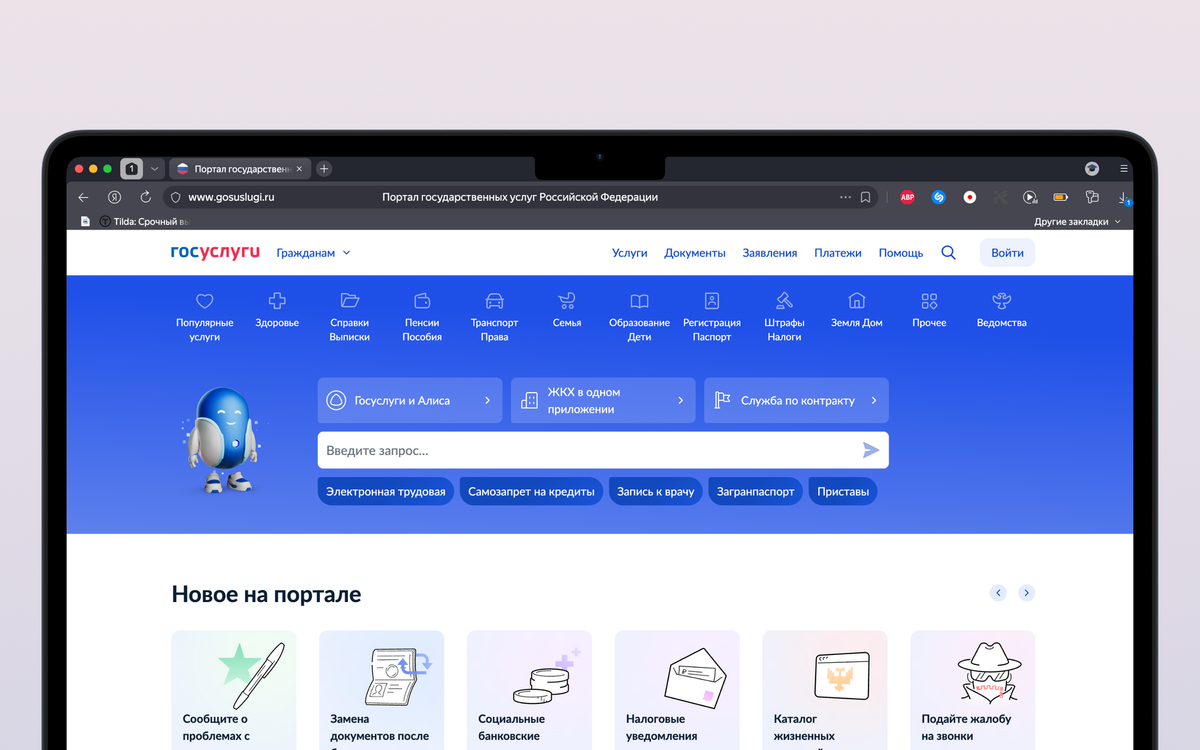This screenshot has height=750, width=1200.
Task: Open the Заявления menu item
Action: 770,253
